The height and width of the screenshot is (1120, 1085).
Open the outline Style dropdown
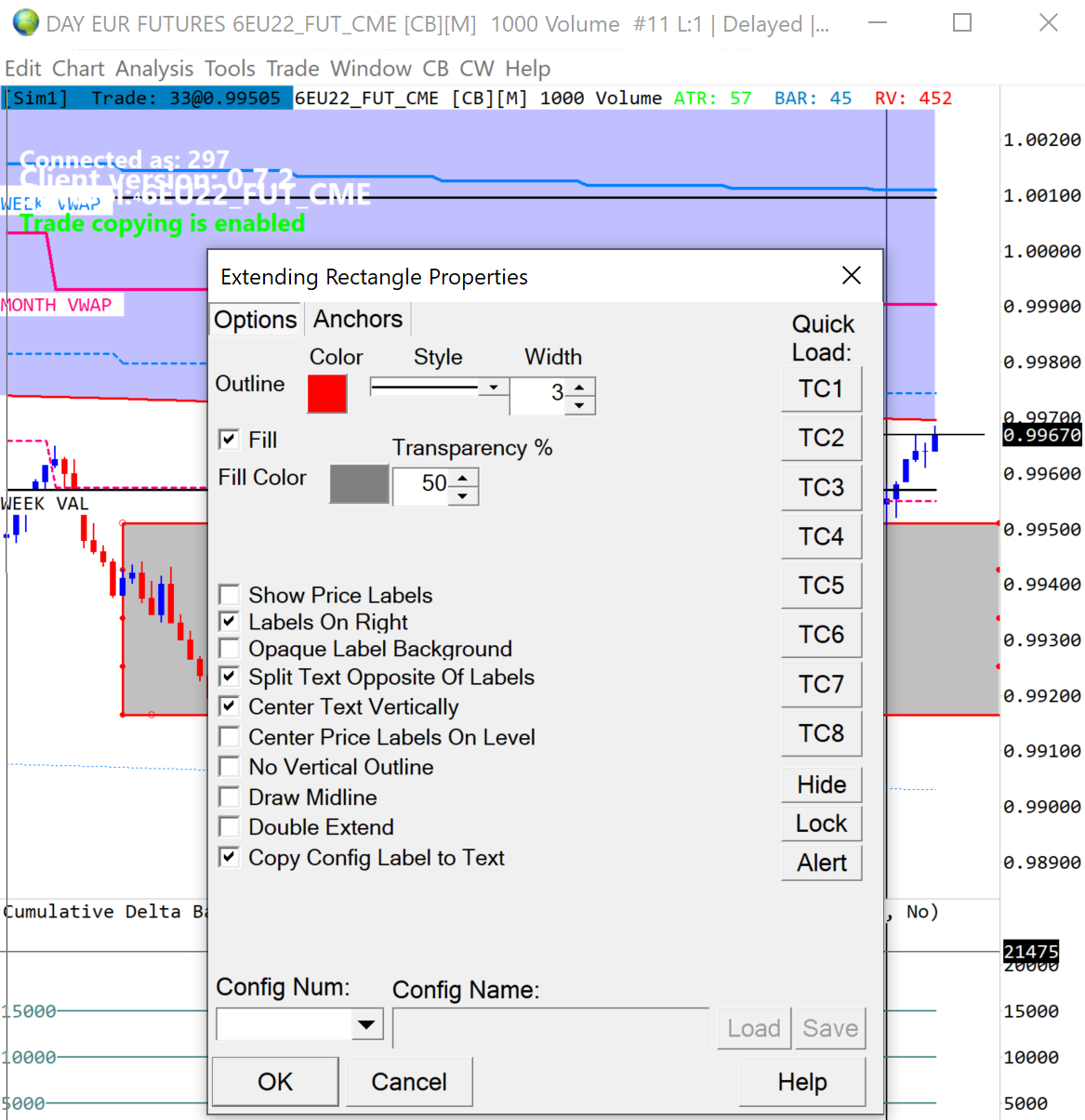click(494, 387)
